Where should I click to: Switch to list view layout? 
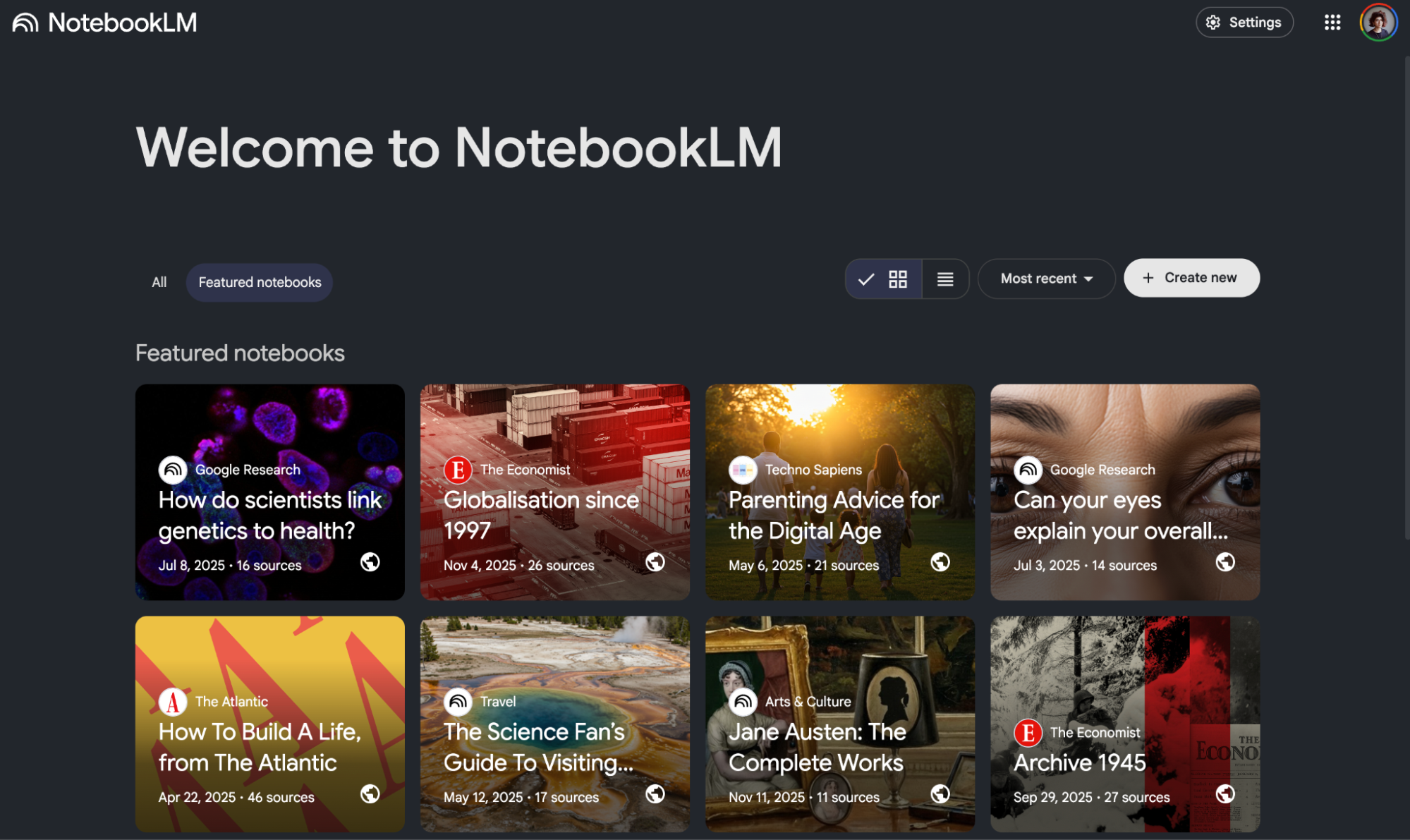(945, 279)
